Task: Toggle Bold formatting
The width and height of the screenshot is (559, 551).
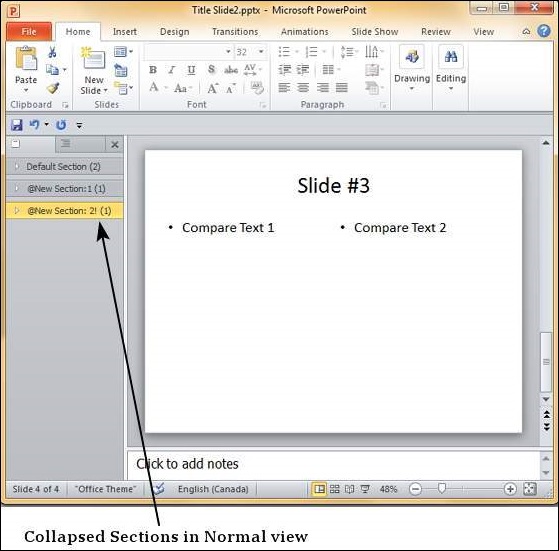Action: click(x=153, y=70)
